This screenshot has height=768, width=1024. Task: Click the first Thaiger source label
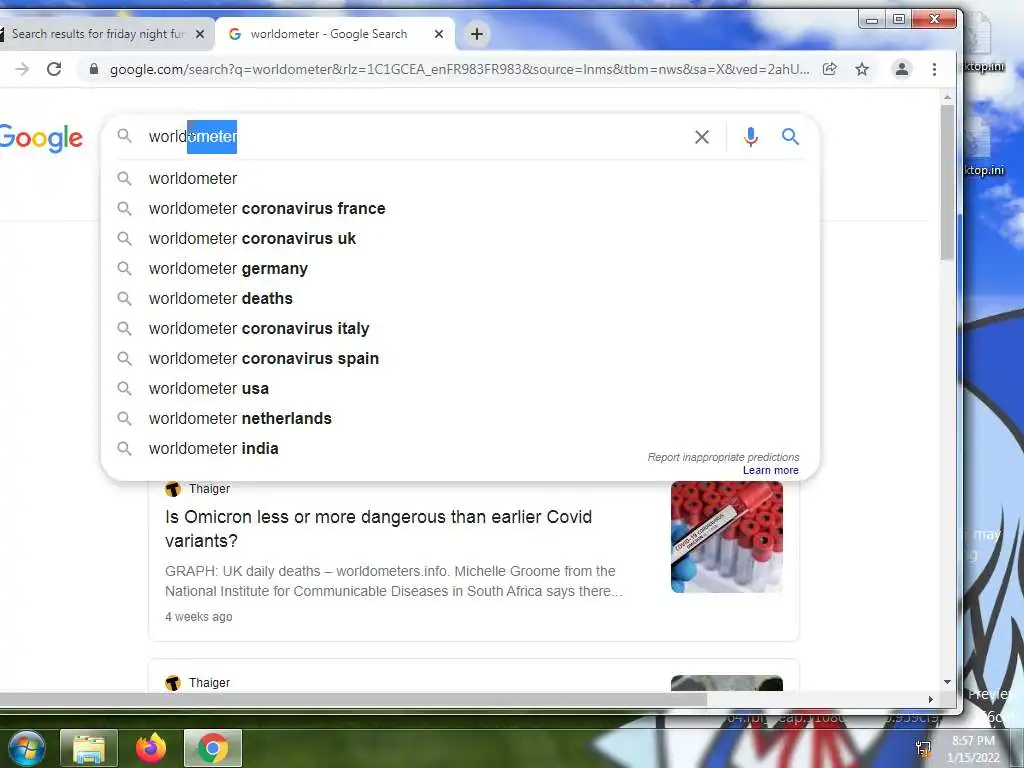(x=210, y=488)
